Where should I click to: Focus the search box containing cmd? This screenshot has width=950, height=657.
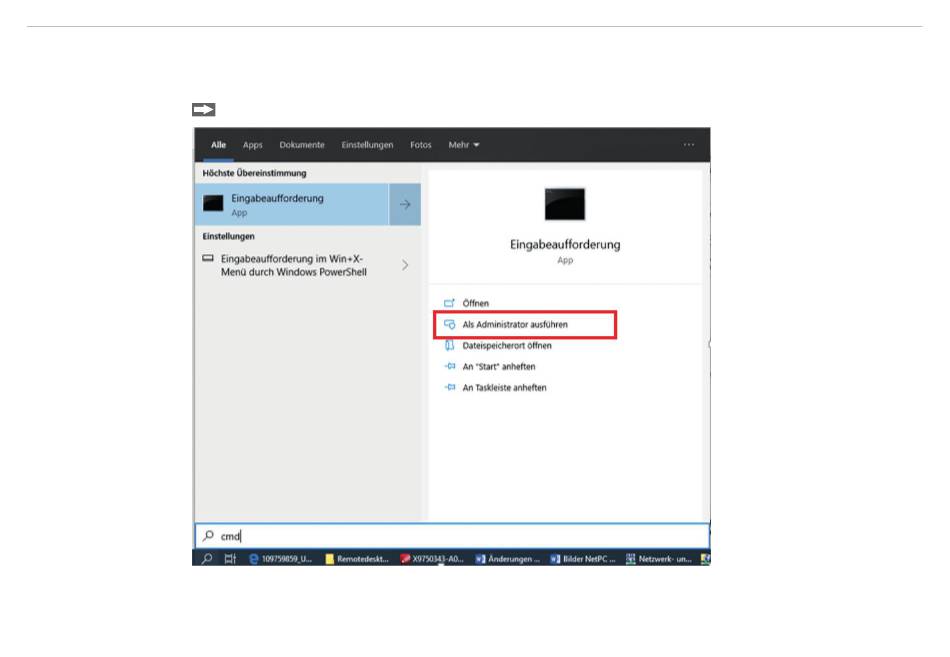tap(452, 536)
